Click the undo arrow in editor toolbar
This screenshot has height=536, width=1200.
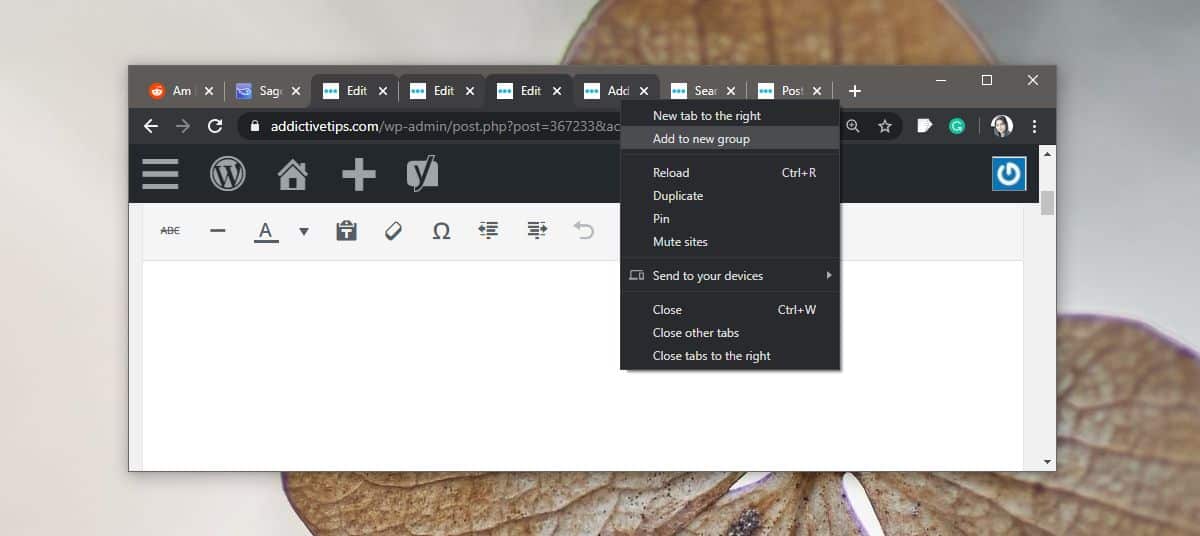pos(584,230)
